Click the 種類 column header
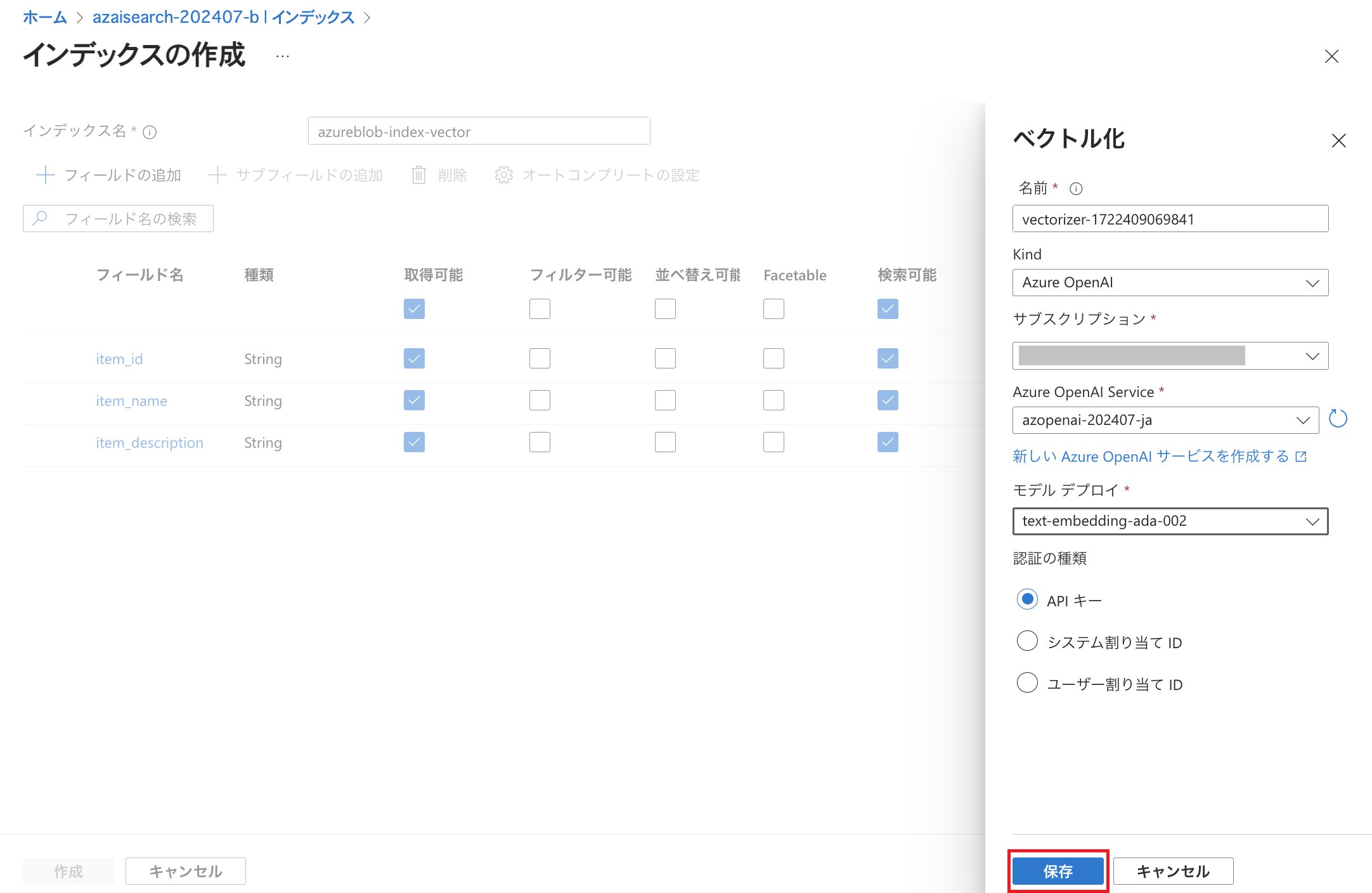The width and height of the screenshot is (1372, 893). click(x=259, y=275)
